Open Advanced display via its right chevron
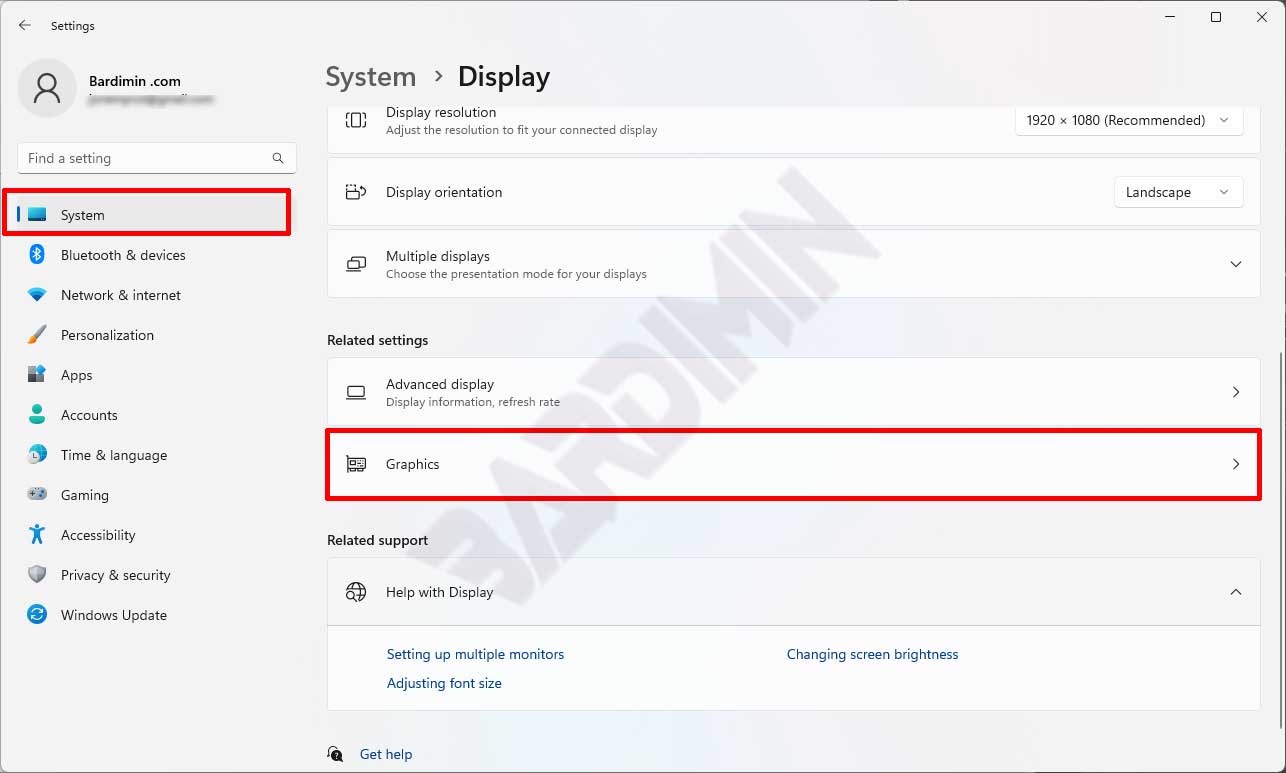 pos(1236,392)
